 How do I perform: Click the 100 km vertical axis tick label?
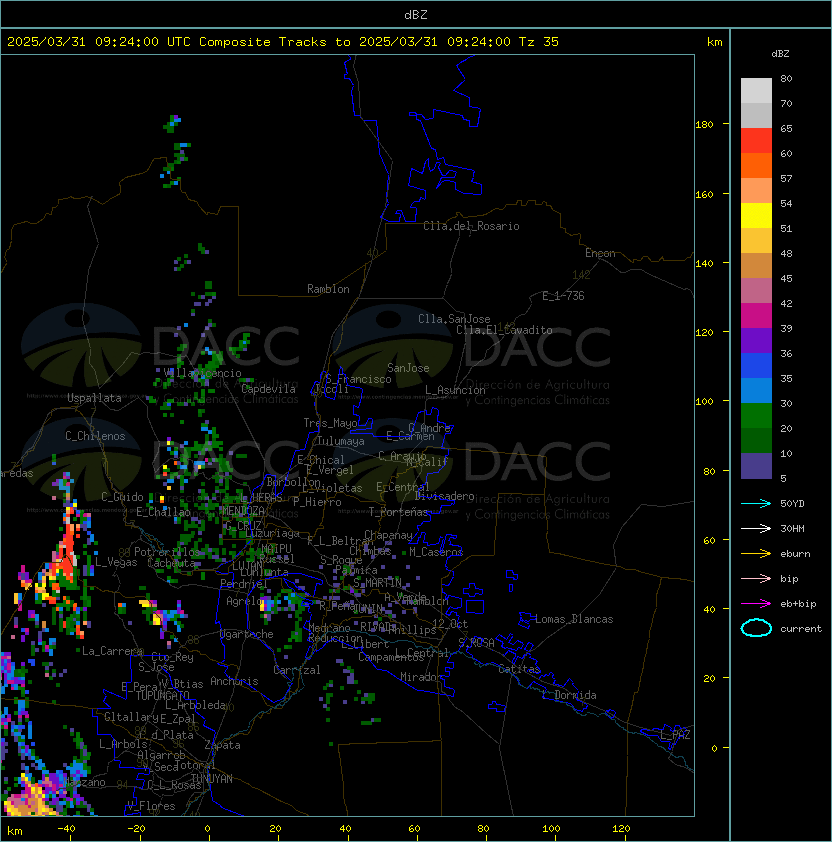[704, 402]
